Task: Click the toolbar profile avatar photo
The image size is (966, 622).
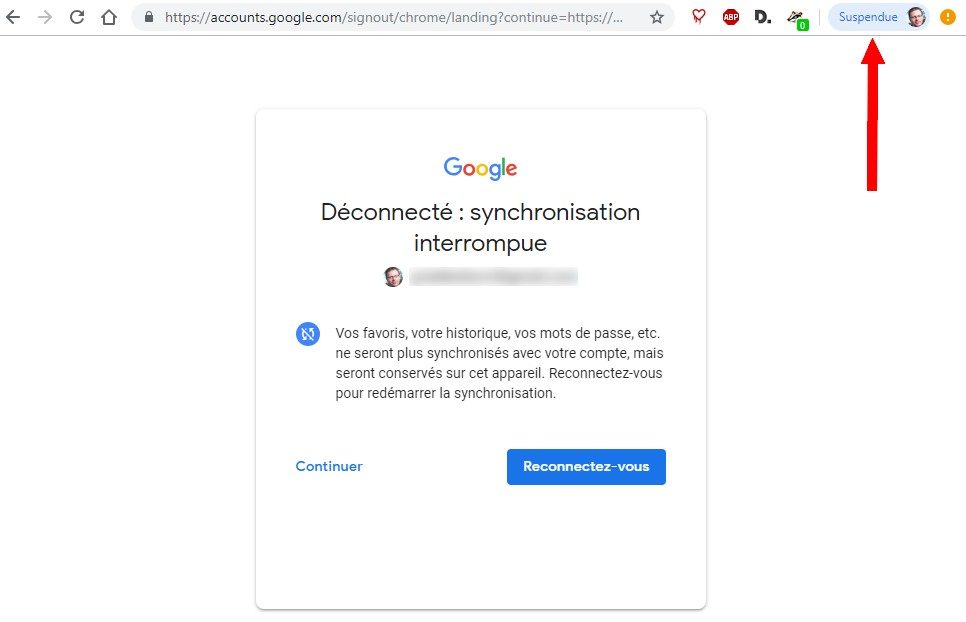Action: [x=916, y=17]
